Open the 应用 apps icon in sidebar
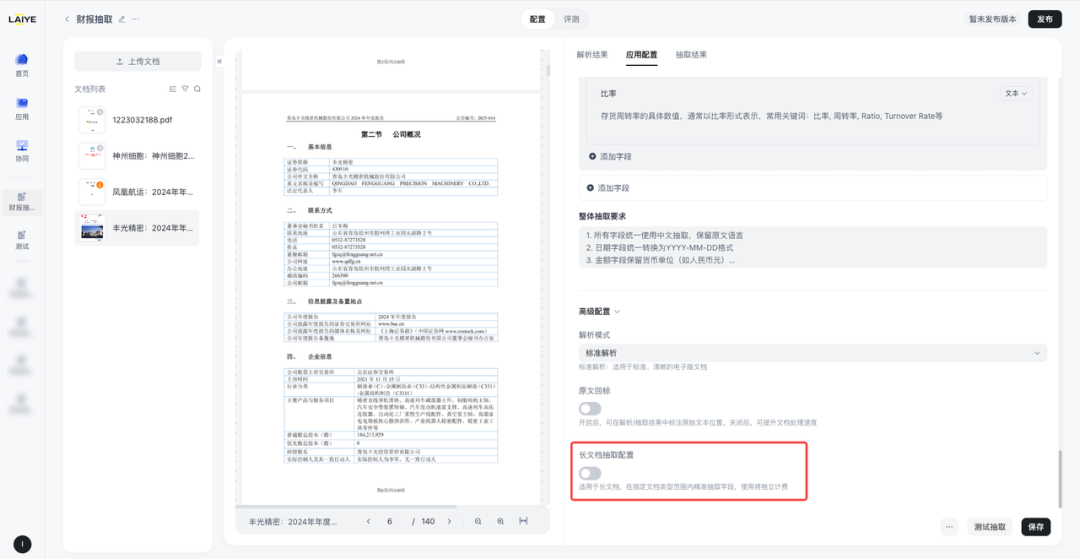 pos(21,104)
